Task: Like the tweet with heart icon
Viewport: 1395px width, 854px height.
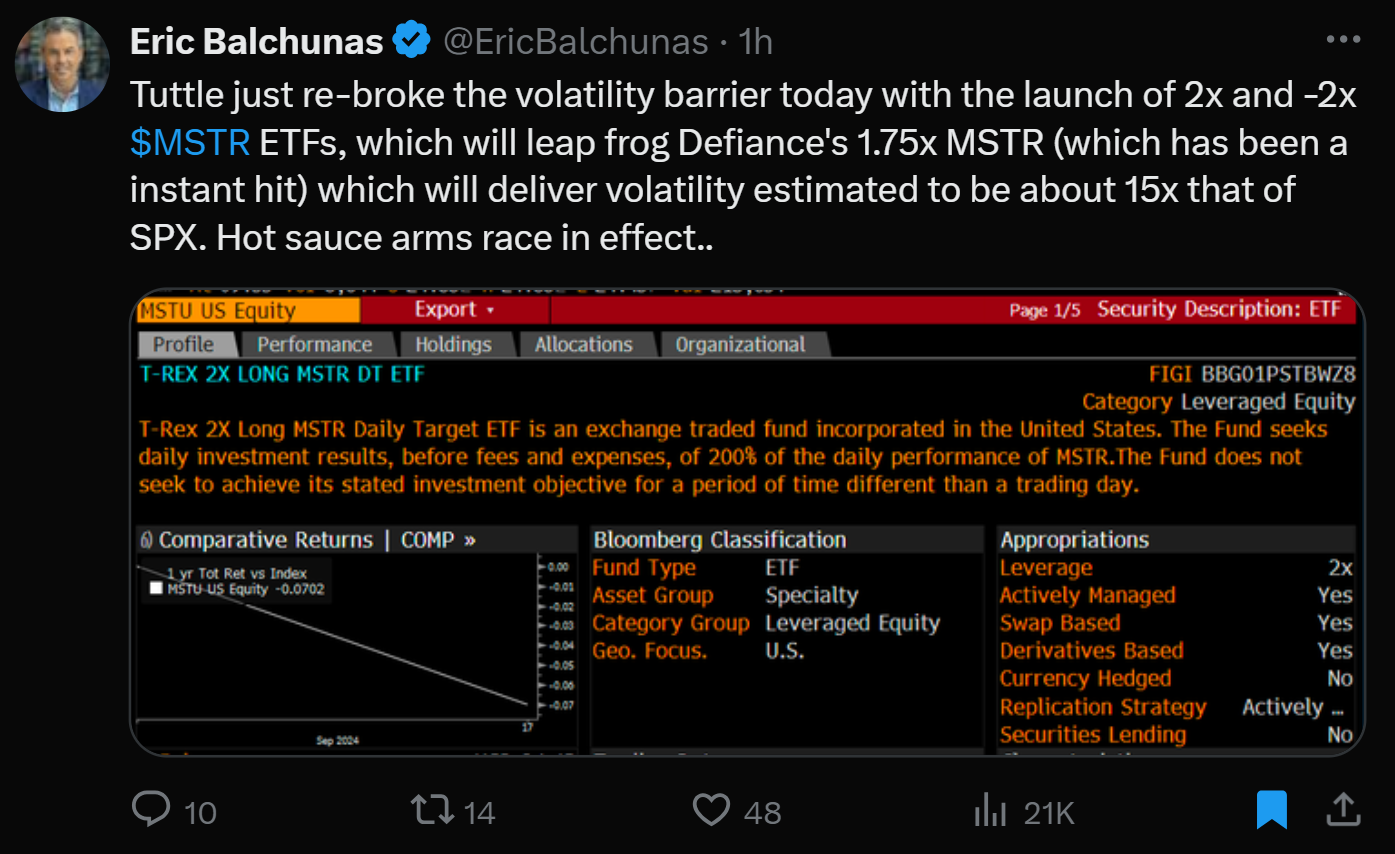Action: pos(711,809)
